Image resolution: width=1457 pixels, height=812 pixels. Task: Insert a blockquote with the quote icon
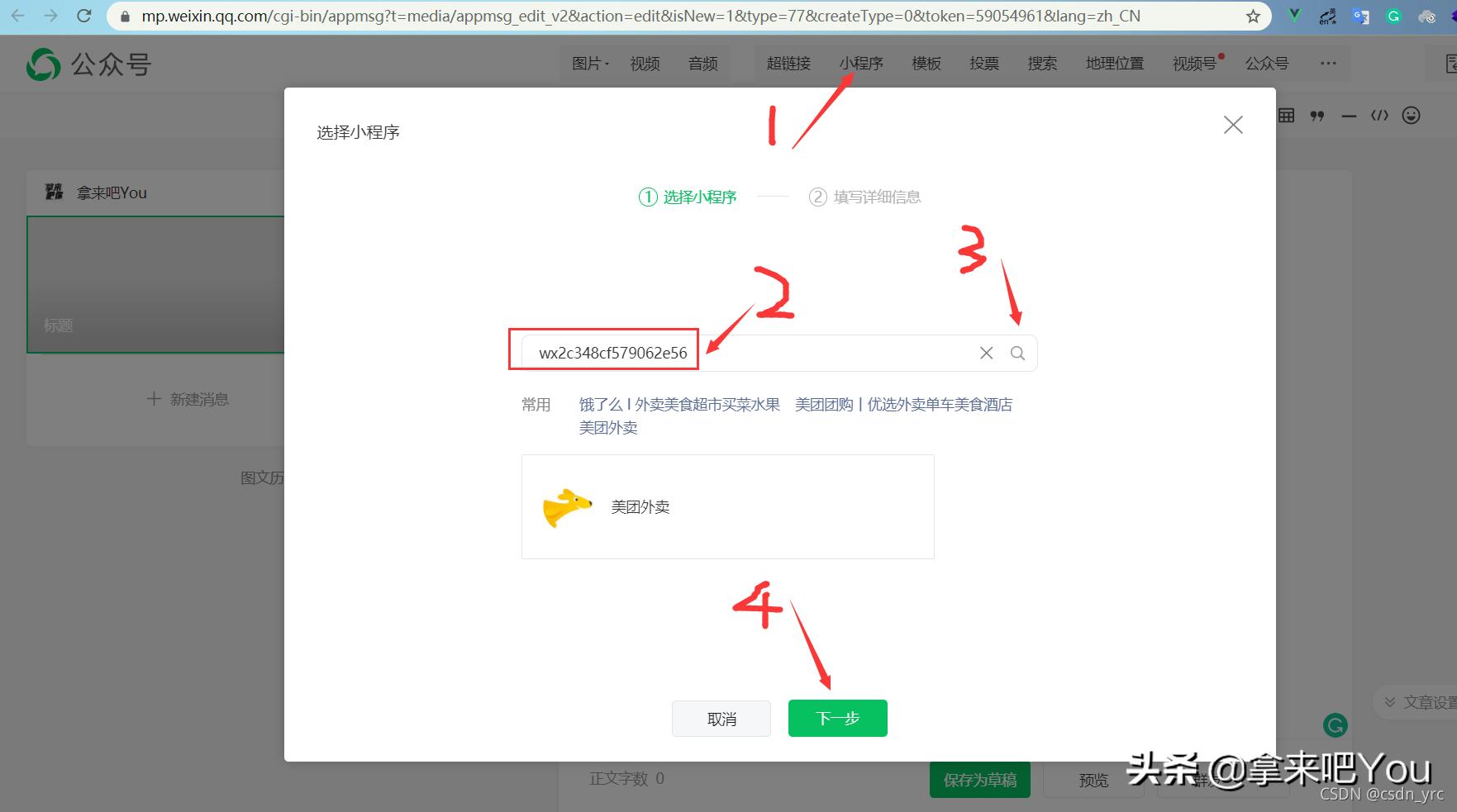(x=1317, y=116)
